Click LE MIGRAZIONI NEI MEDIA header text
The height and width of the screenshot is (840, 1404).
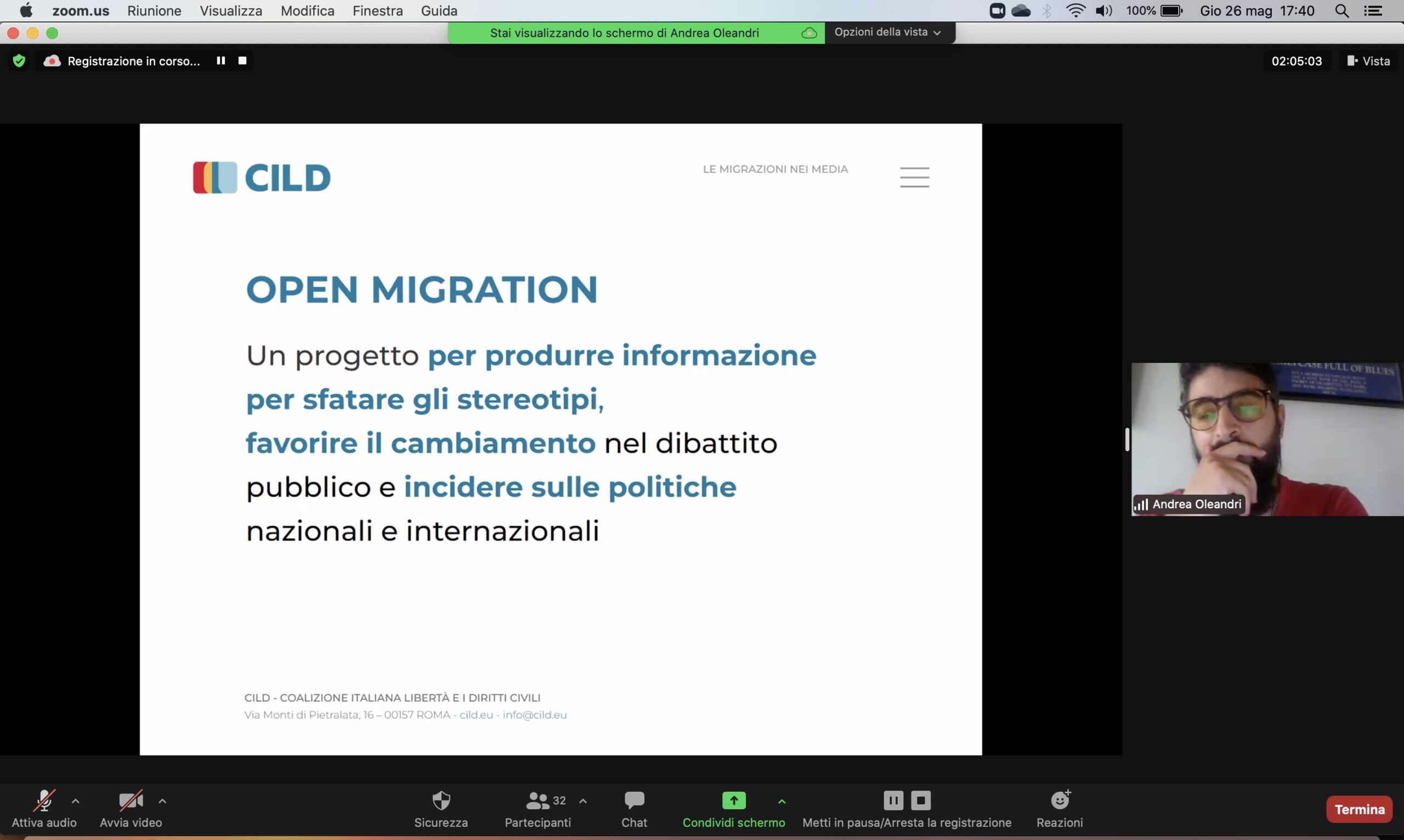coord(775,169)
